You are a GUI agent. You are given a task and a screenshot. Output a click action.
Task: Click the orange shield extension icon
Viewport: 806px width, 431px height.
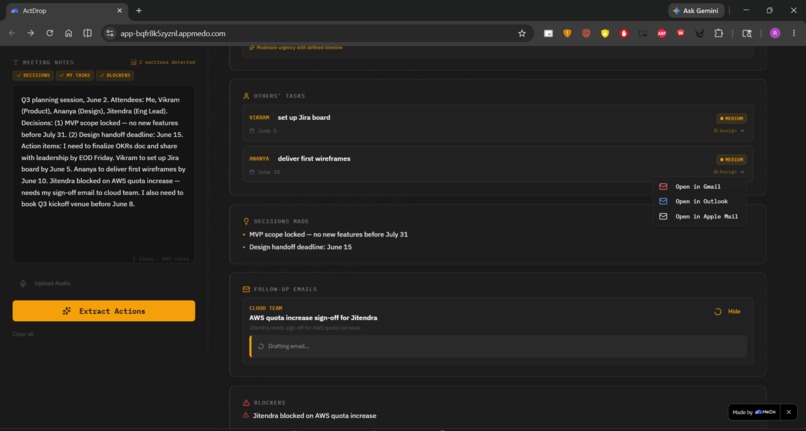tap(567, 33)
